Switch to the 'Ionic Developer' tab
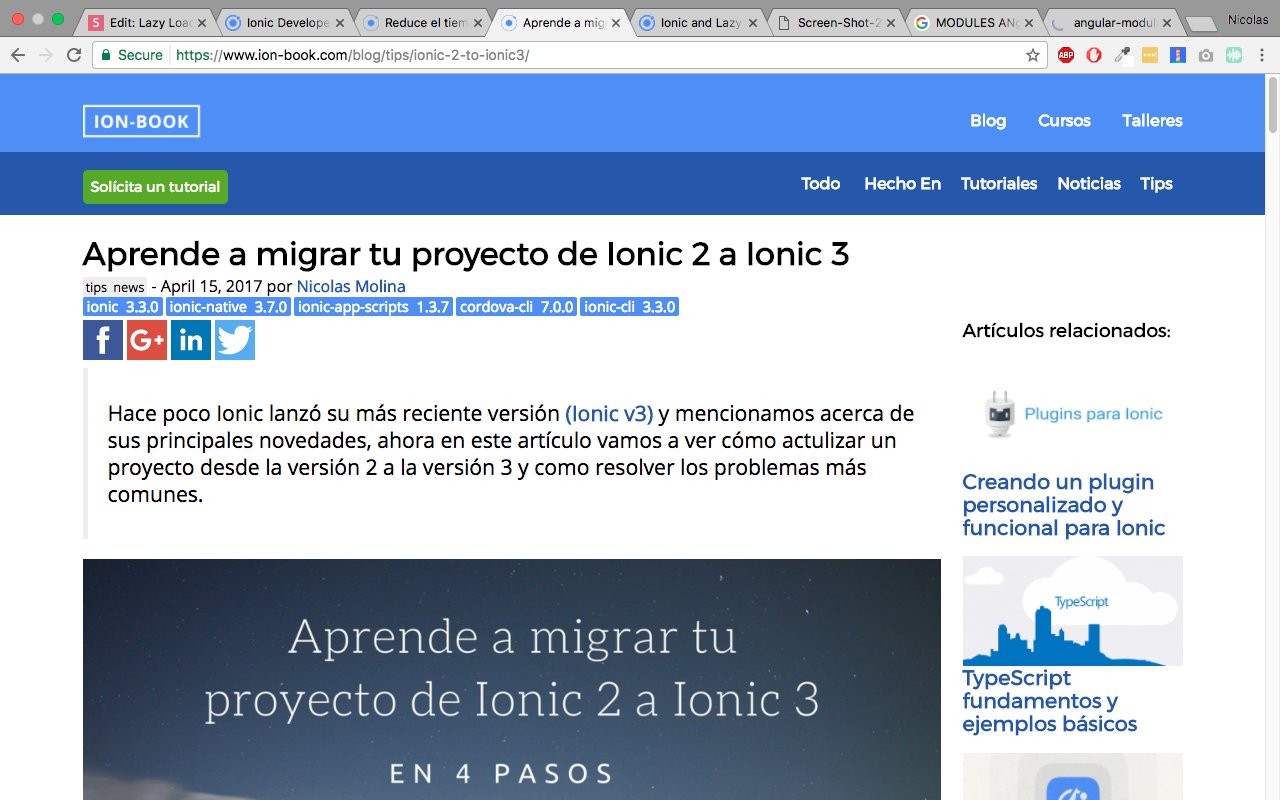Image resolution: width=1280 pixels, height=800 pixels. [283, 22]
